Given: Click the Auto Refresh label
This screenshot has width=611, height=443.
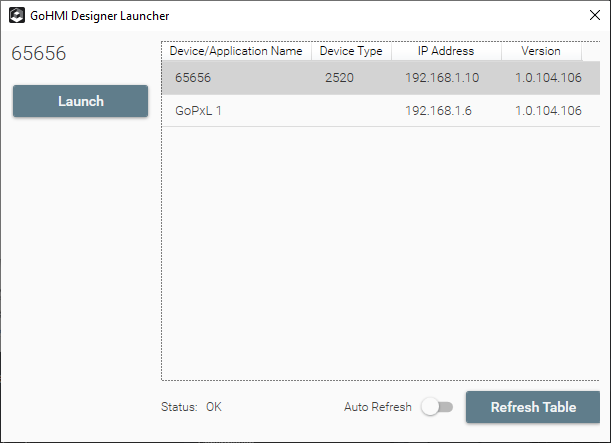Looking at the screenshot, I should (x=378, y=407).
